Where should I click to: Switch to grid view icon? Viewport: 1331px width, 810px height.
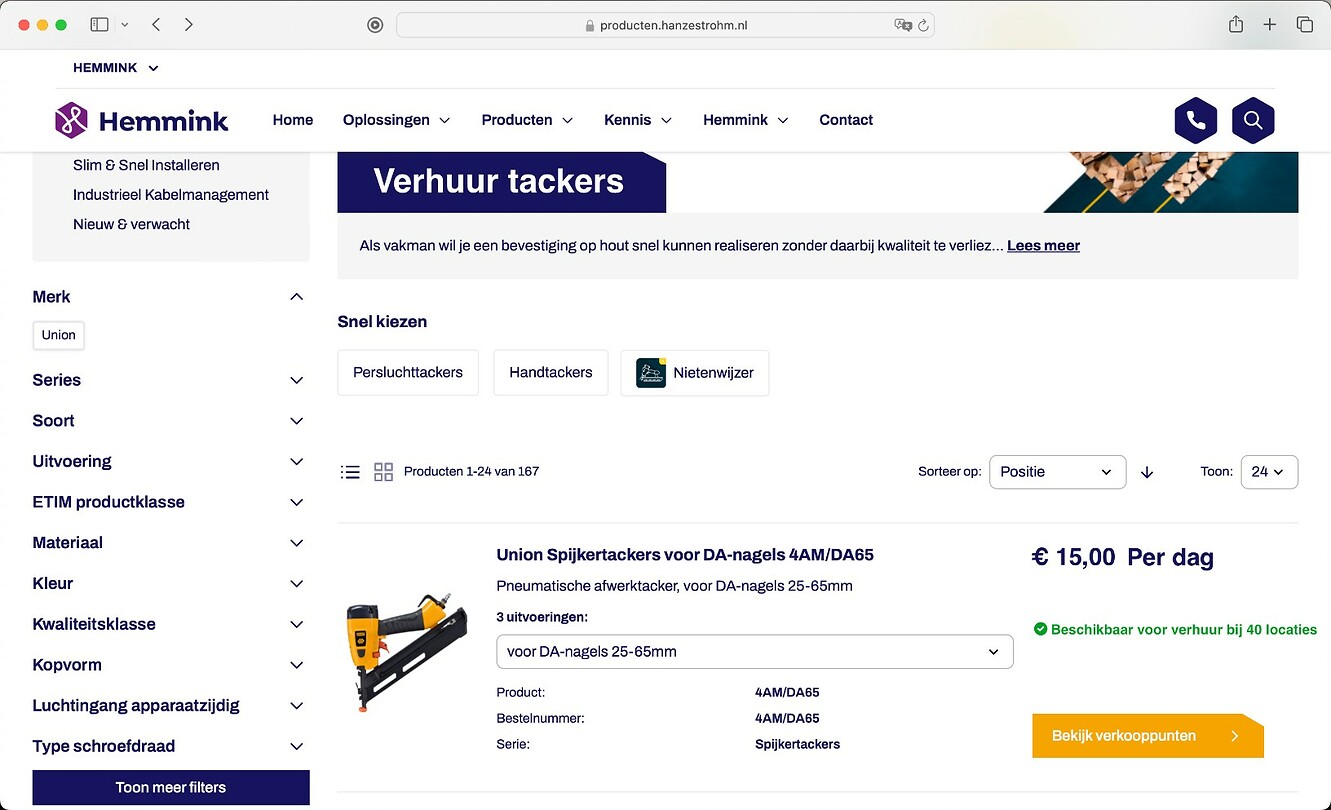click(x=383, y=472)
